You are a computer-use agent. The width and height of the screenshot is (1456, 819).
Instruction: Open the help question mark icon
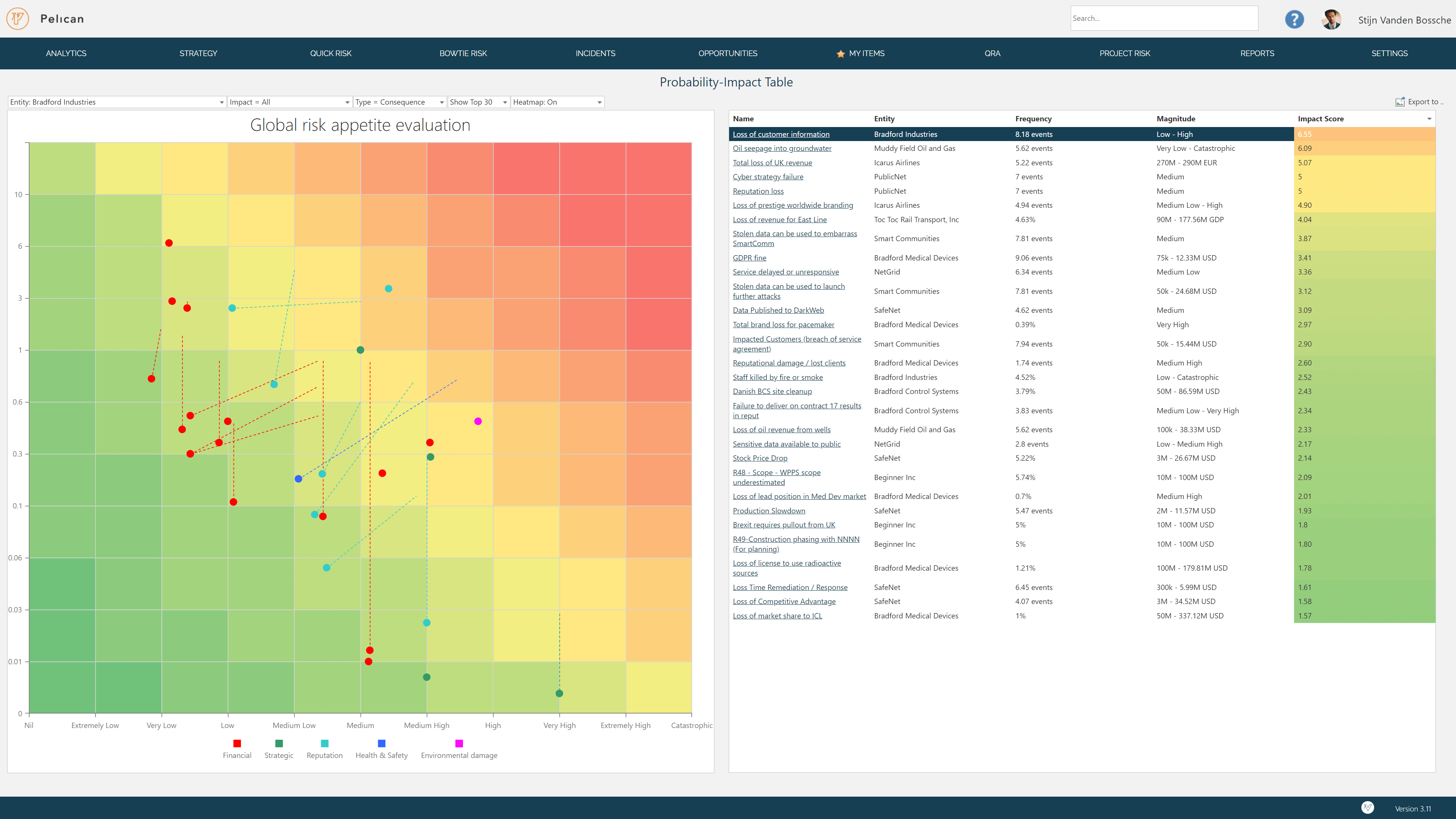click(x=1294, y=19)
